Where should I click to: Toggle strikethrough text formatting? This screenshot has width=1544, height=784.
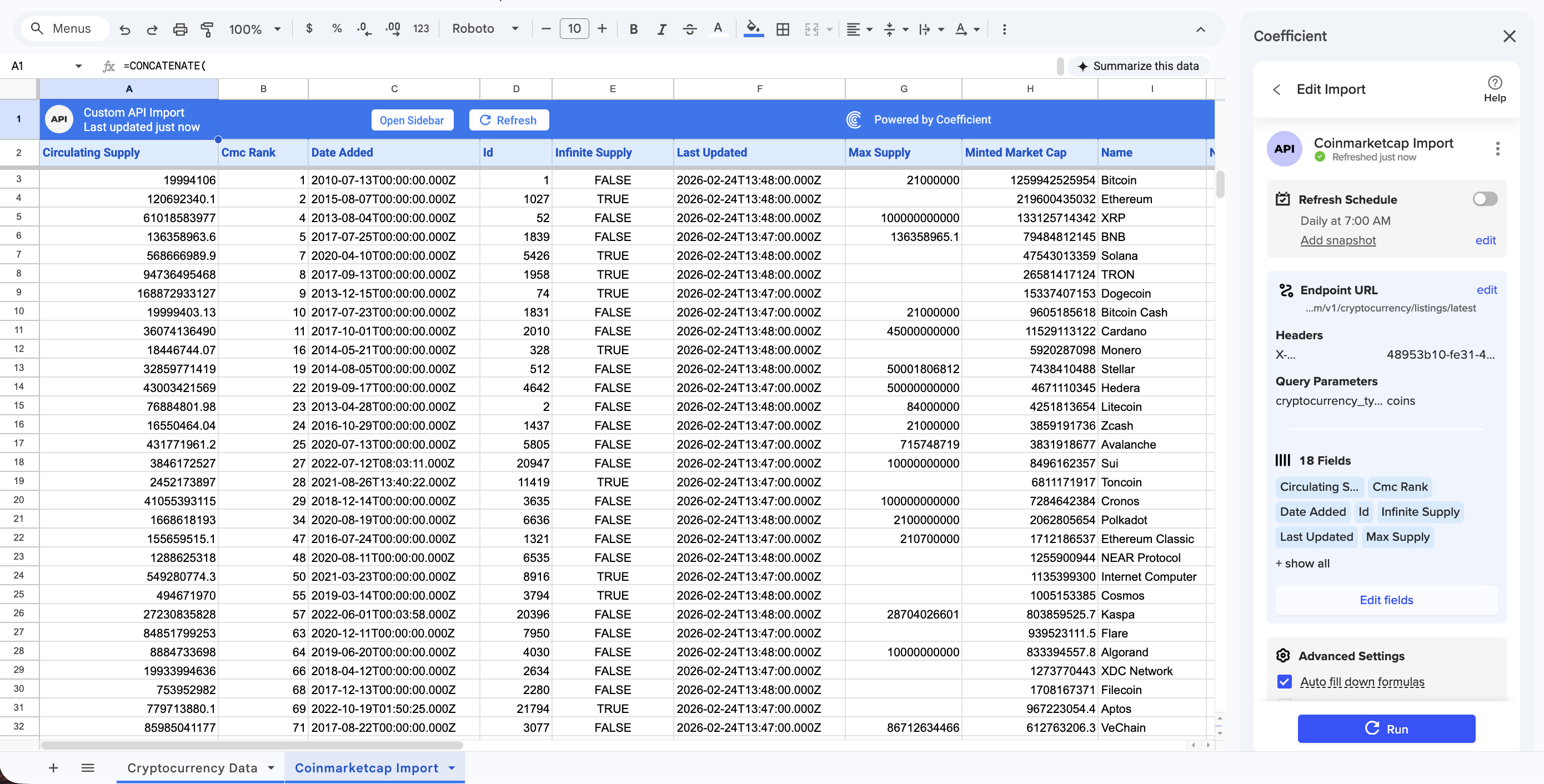pyautogui.click(x=689, y=29)
